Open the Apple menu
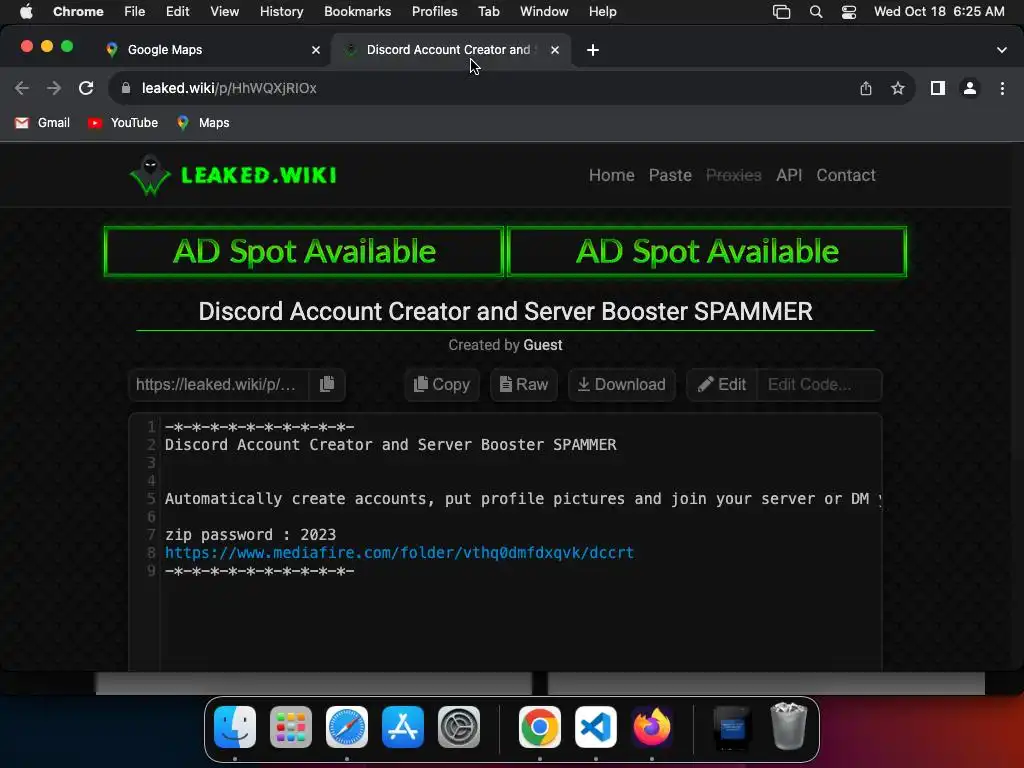This screenshot has width=1024, height=768. (x=26, y=12)
